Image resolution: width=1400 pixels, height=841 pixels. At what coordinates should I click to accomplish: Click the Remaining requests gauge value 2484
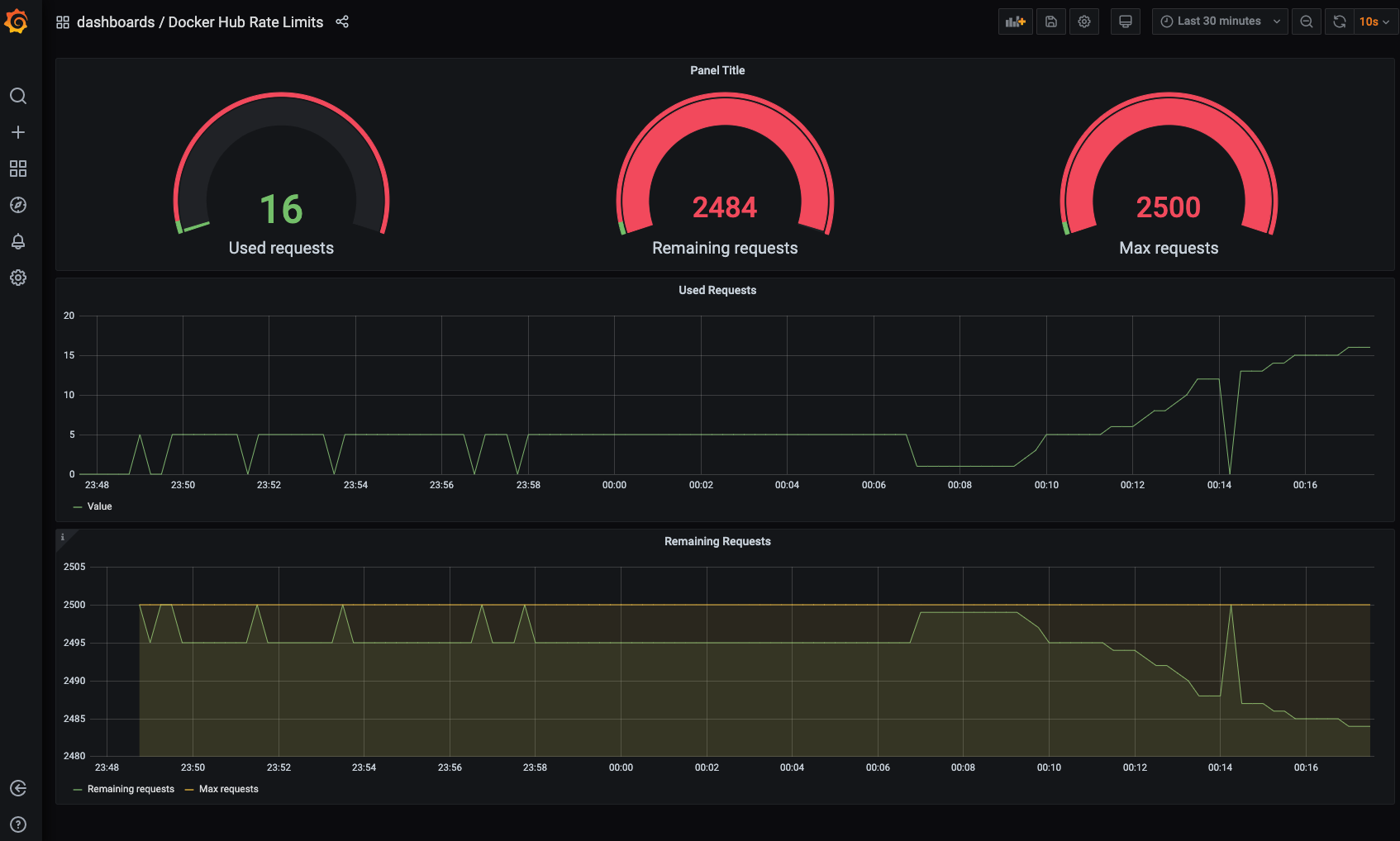[725, 207]
